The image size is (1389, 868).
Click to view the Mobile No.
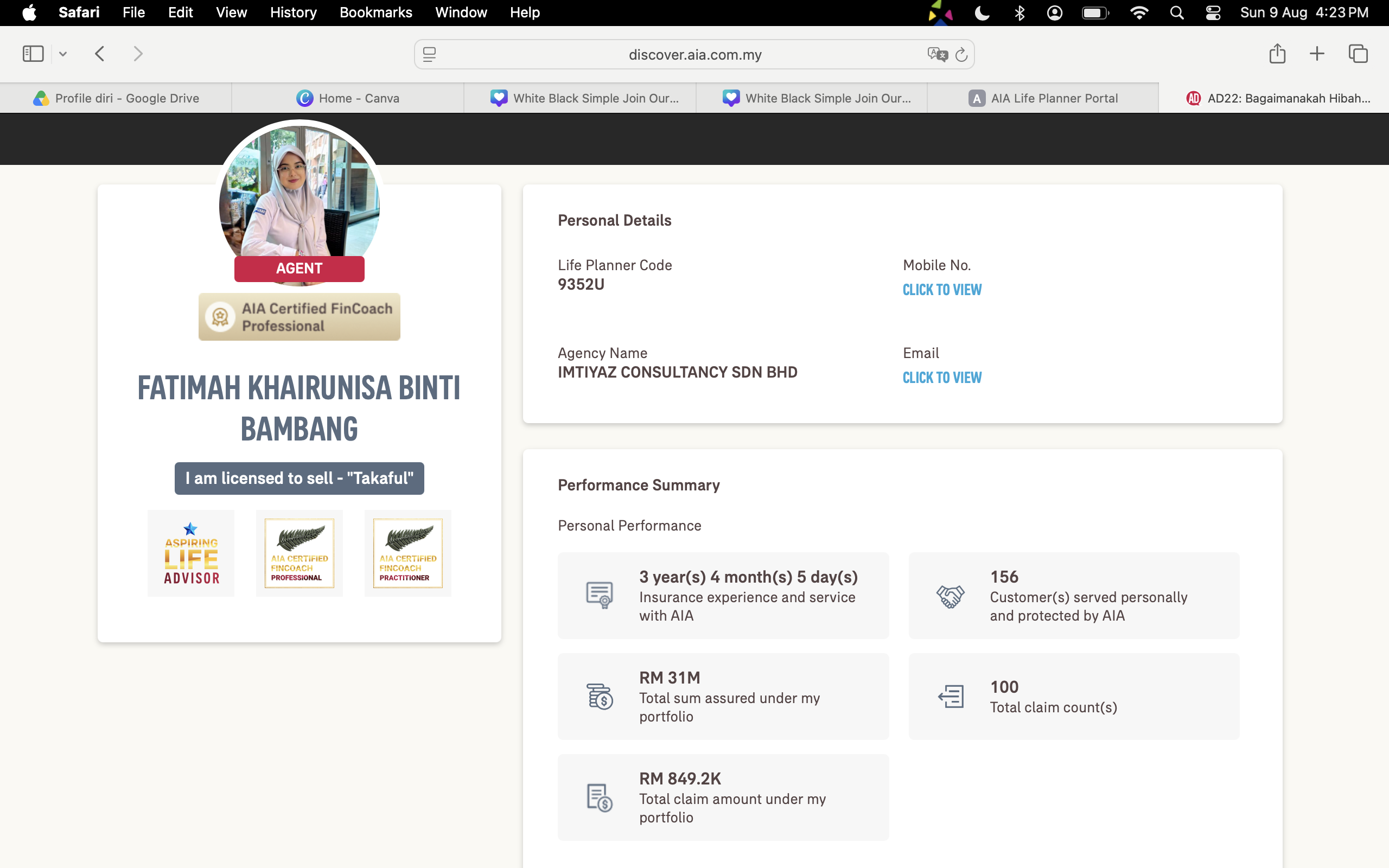942,290
